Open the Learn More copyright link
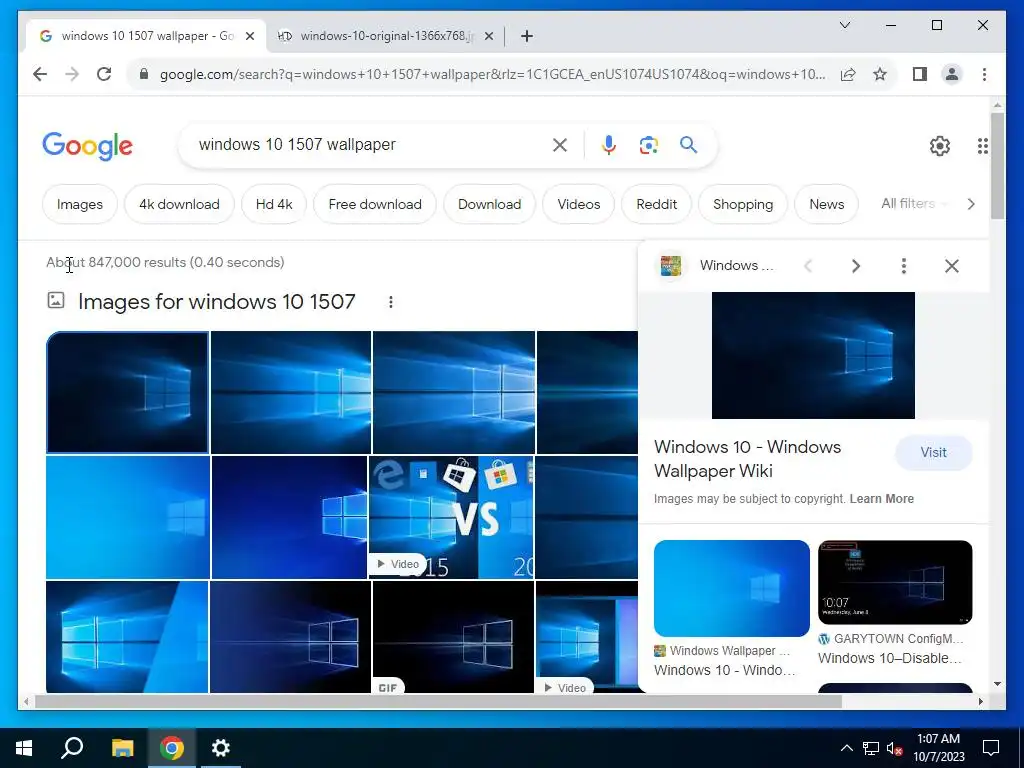The height and width of the screenshot is (768, 1024). coord(882,499)
